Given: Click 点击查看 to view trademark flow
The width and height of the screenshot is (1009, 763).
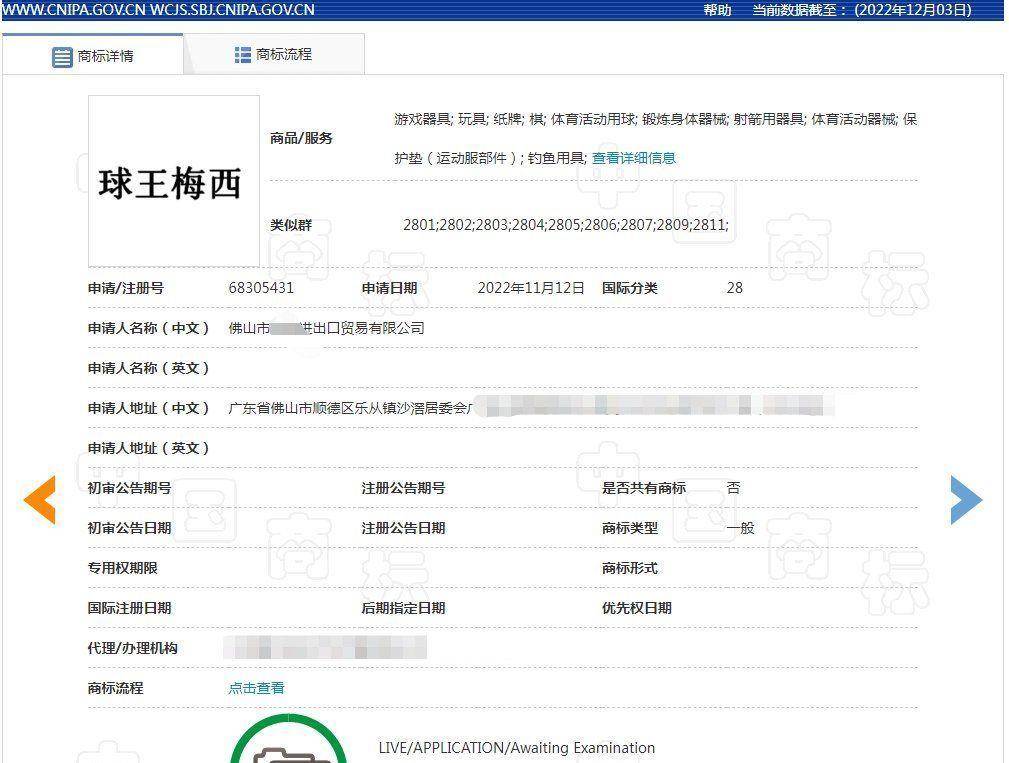Looking at the screenshot, I should pyautogui.click(x=255, y=688).
